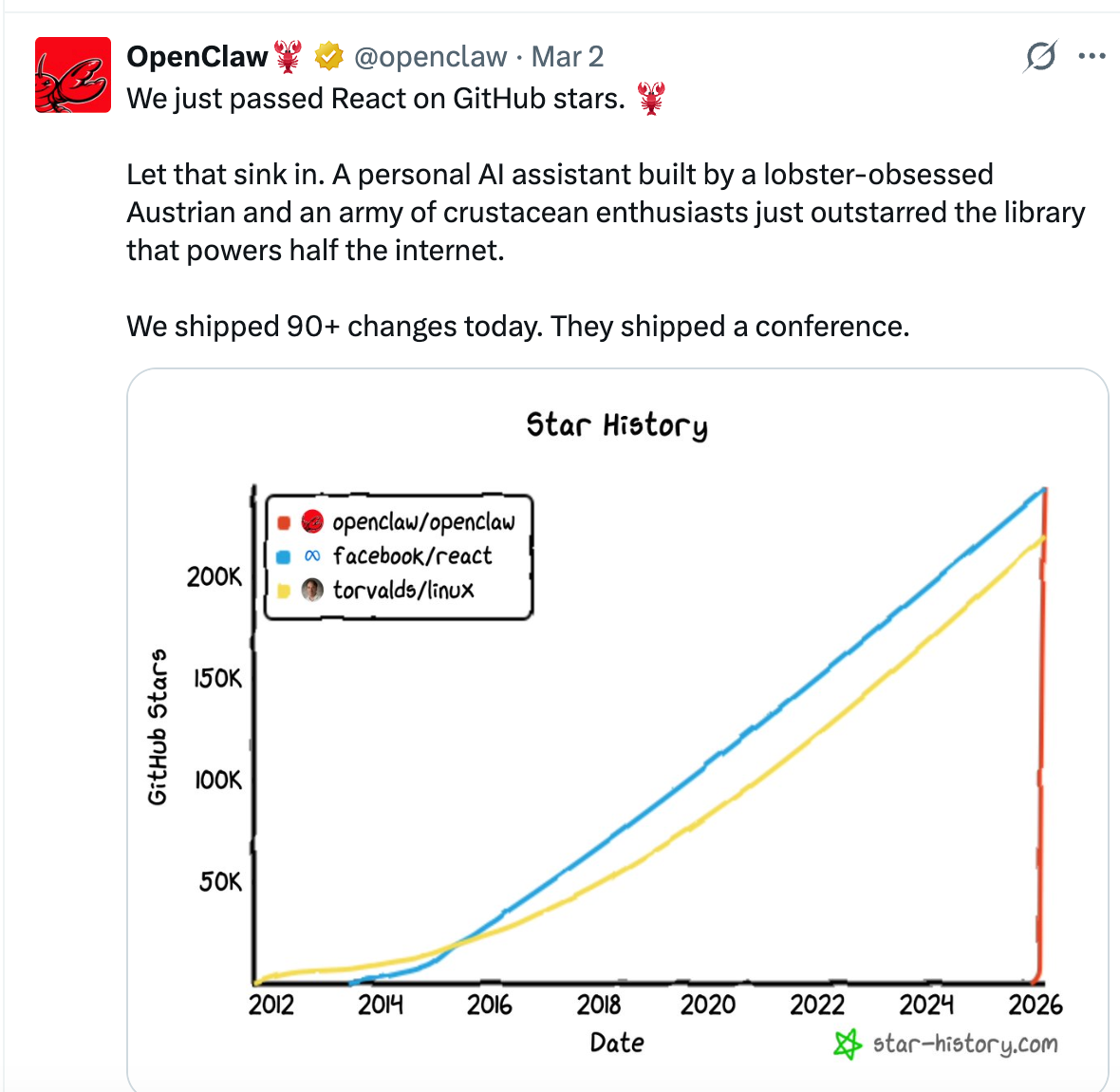Screen dimensions: 1120x1092
Task: Click the Meta infinity icon in legend
Action: pyautogui.click(x=312, y=555)
